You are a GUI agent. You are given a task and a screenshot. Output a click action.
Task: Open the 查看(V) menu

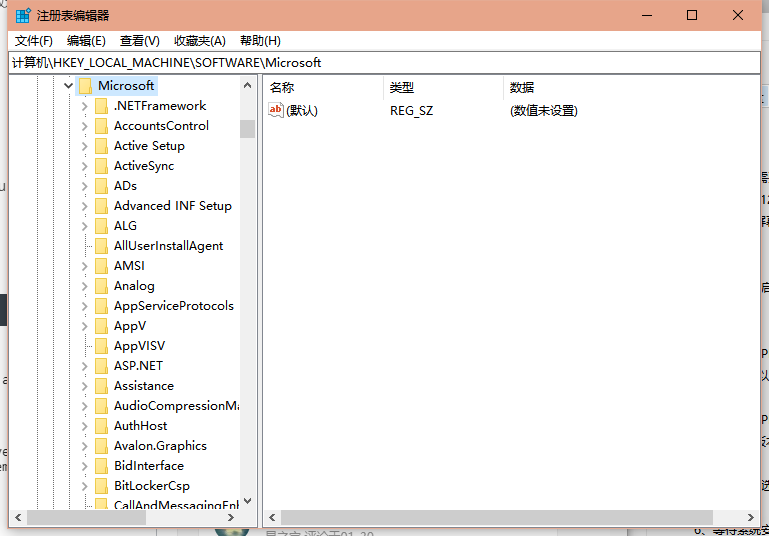coord(140,41)
